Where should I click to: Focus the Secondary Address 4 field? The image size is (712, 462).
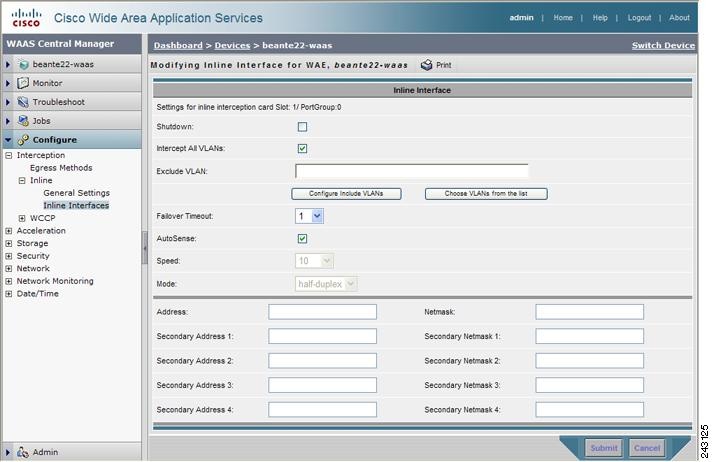pos(322,409)
